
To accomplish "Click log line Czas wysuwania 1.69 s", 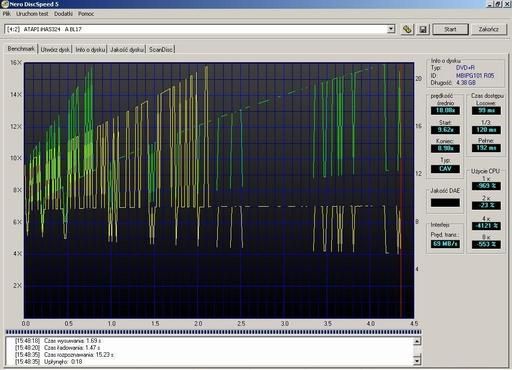I will (58, 341).
